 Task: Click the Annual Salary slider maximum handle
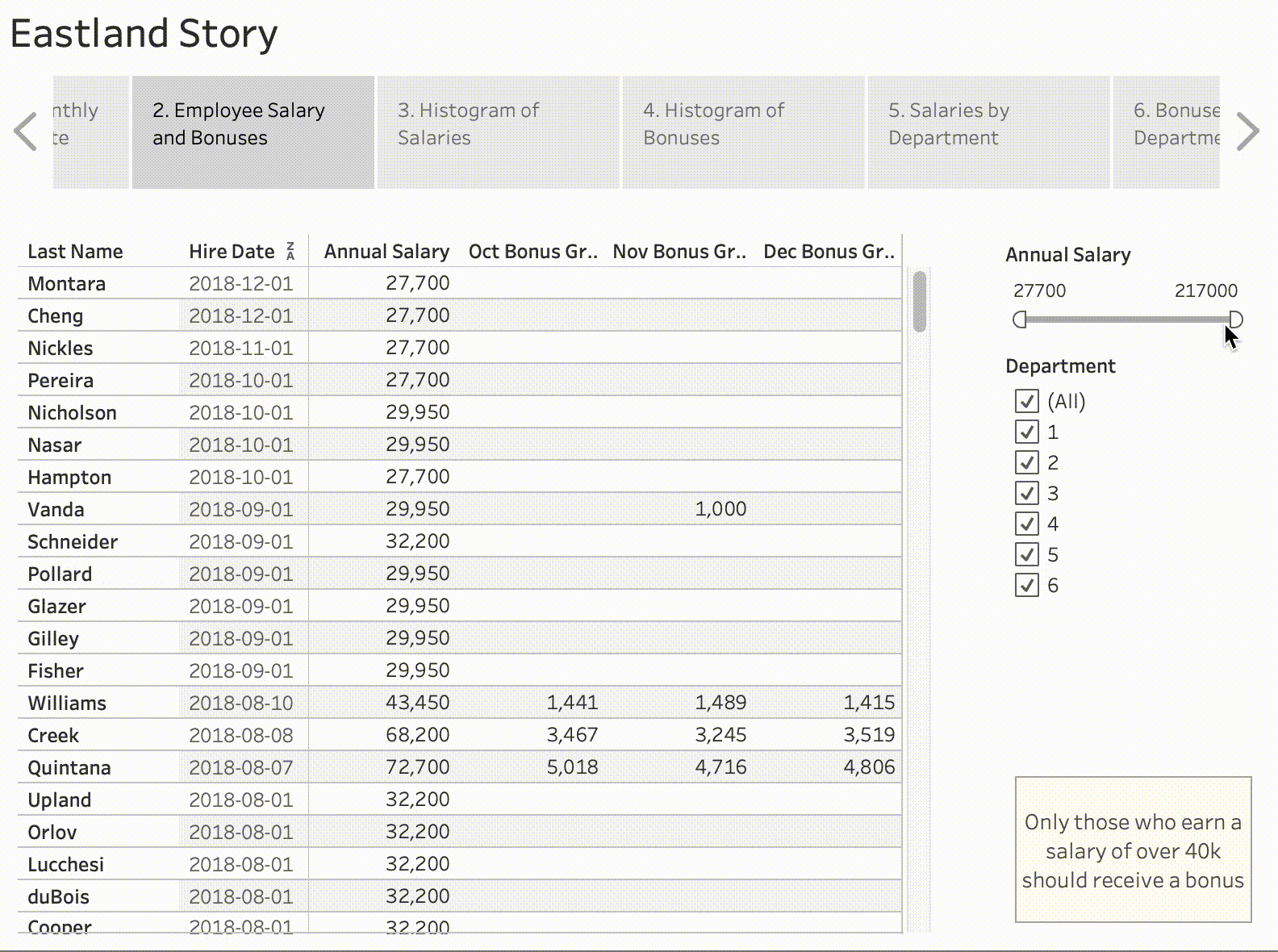pos(1236,319)
